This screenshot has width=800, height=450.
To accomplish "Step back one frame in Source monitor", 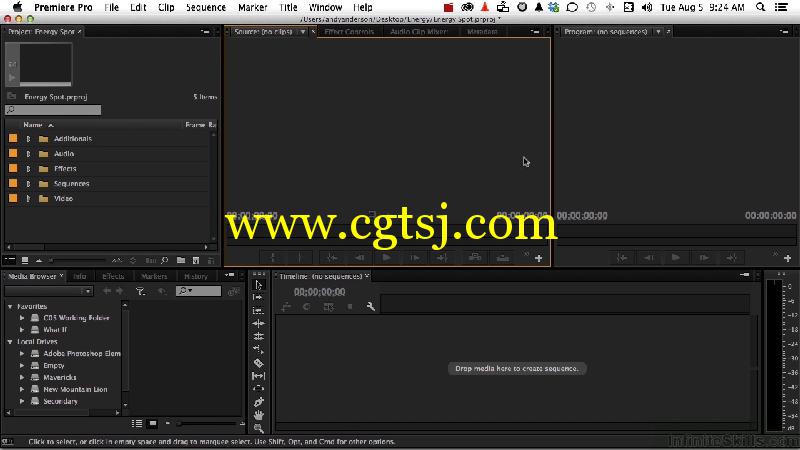I will coord(360,258).
